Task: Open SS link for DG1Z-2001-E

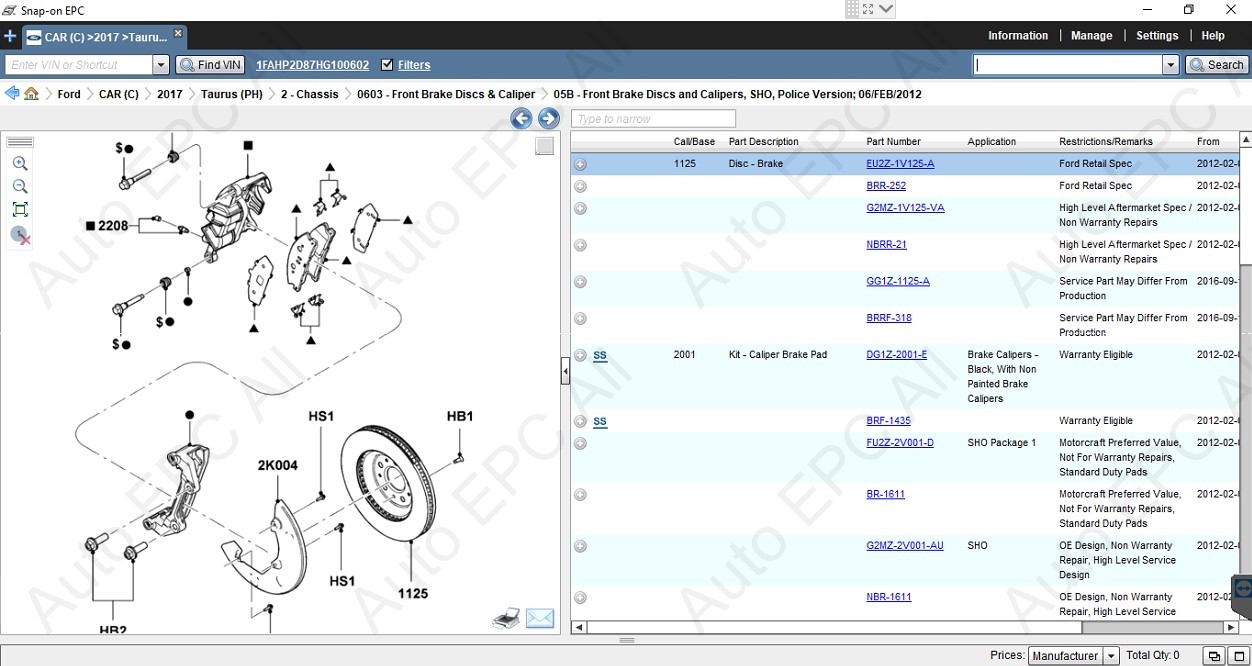Action: (x=600, y=355)
